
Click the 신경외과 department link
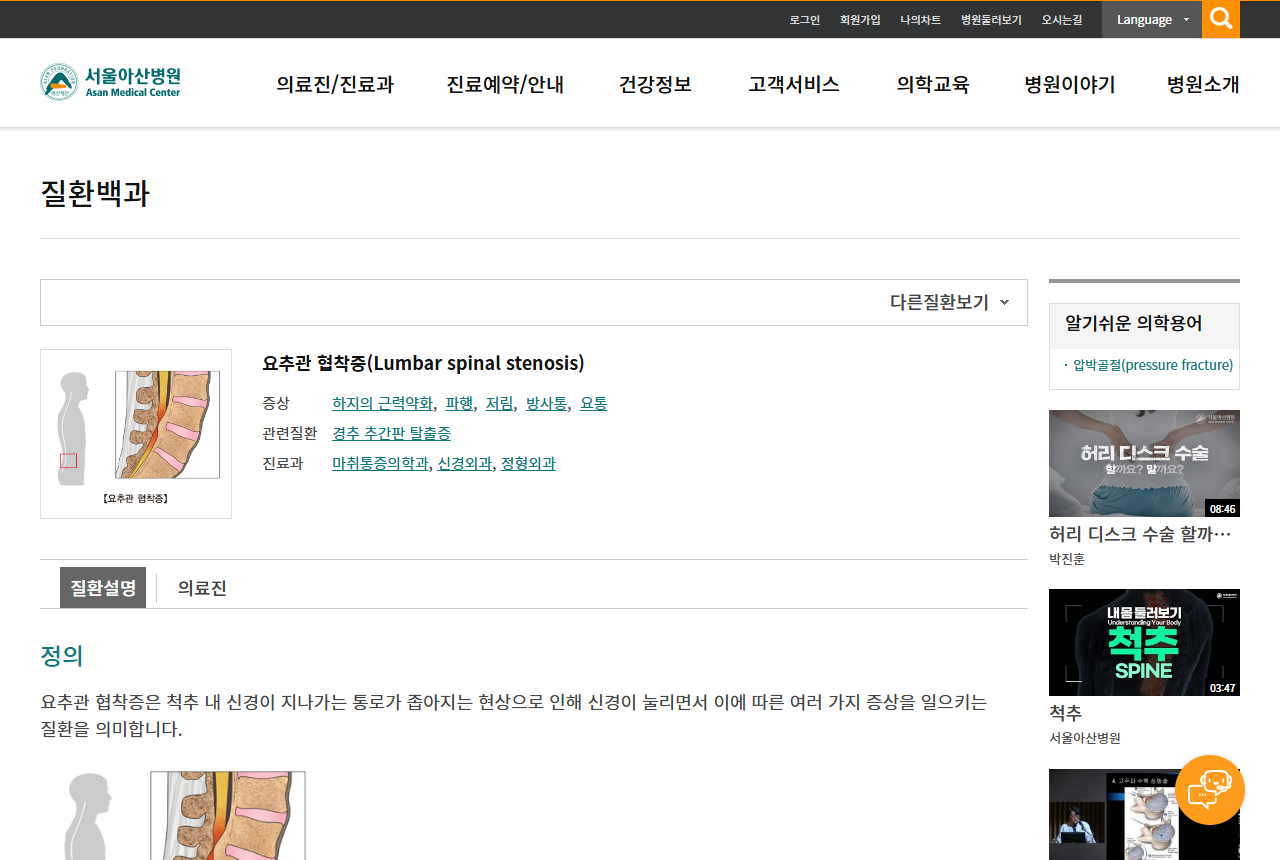(x=464, y=463)
